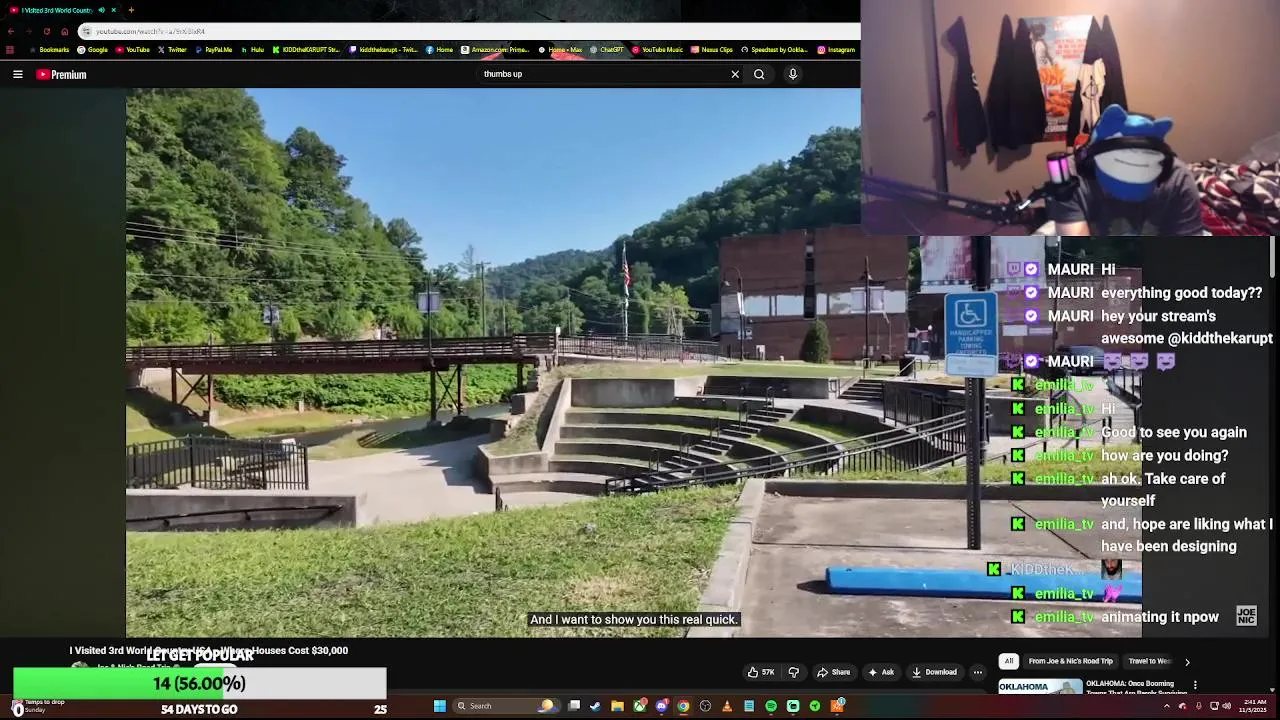Open the OKLAHOMA suggested video thumbnail
The height and width of the screenshot is (720, 1280).
point(1040,687)
